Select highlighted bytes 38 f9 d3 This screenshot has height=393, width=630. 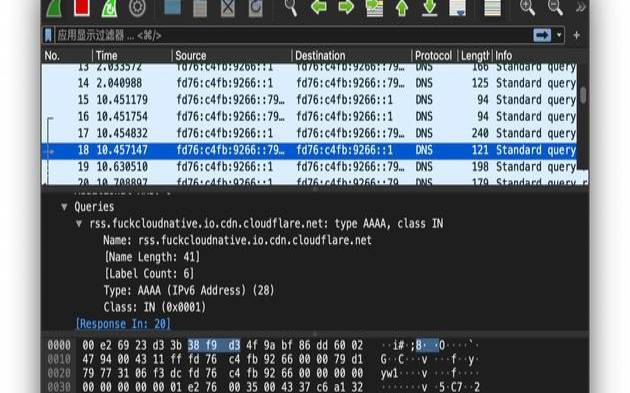[214, 345]
